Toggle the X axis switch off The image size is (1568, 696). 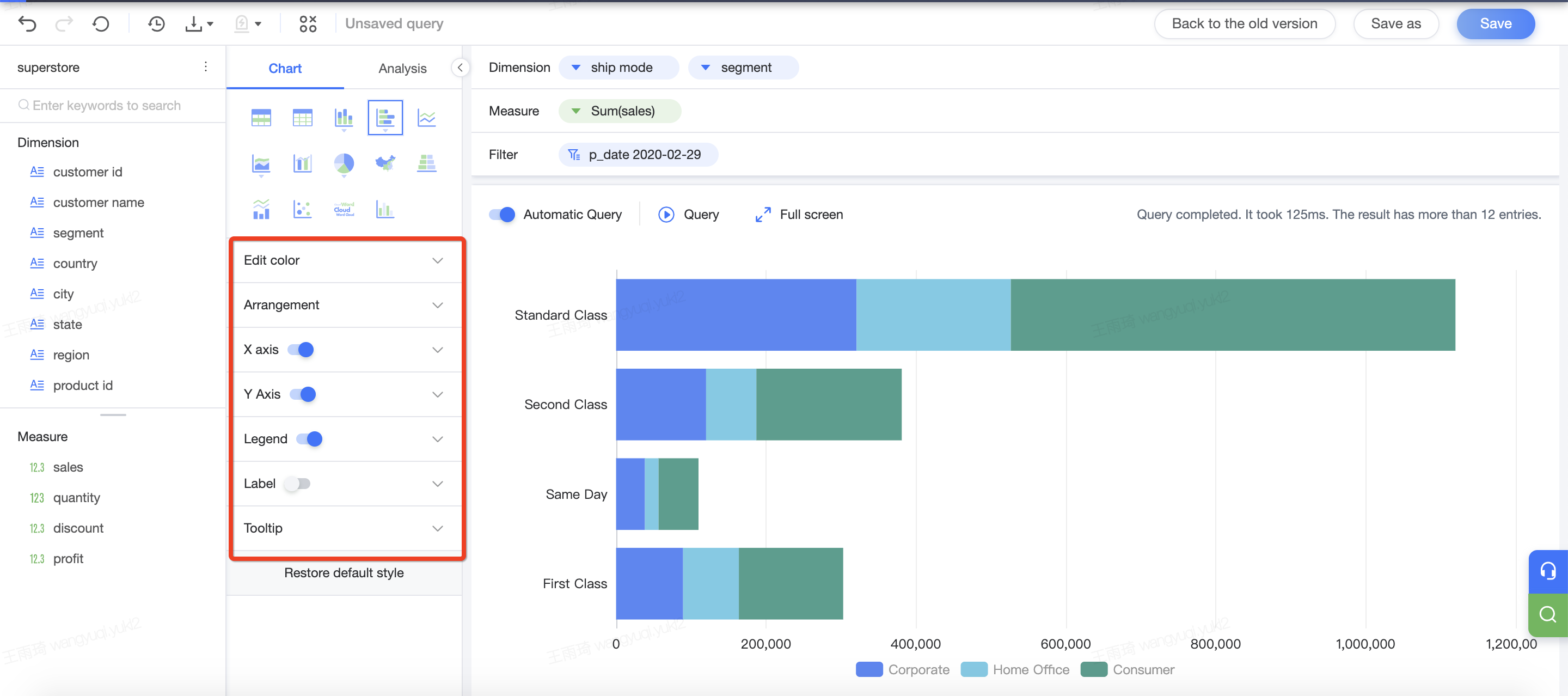pos(301,350)
